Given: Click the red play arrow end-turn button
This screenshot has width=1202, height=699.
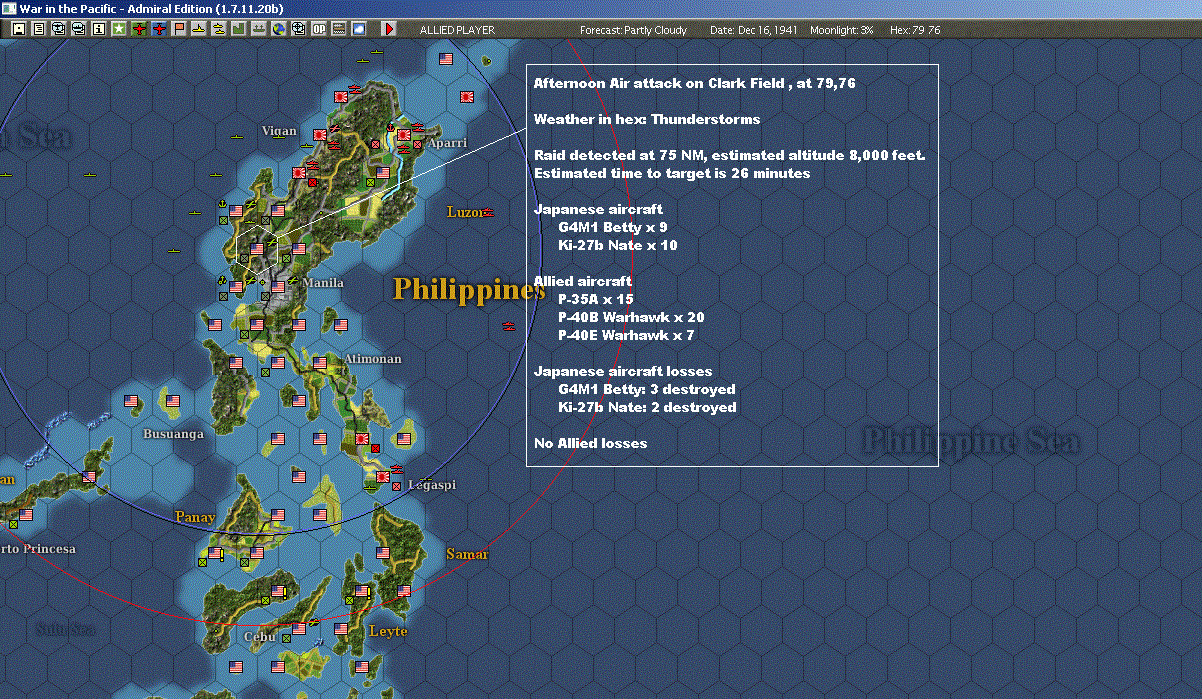Looking at the screenshot, I should (389, 30).
